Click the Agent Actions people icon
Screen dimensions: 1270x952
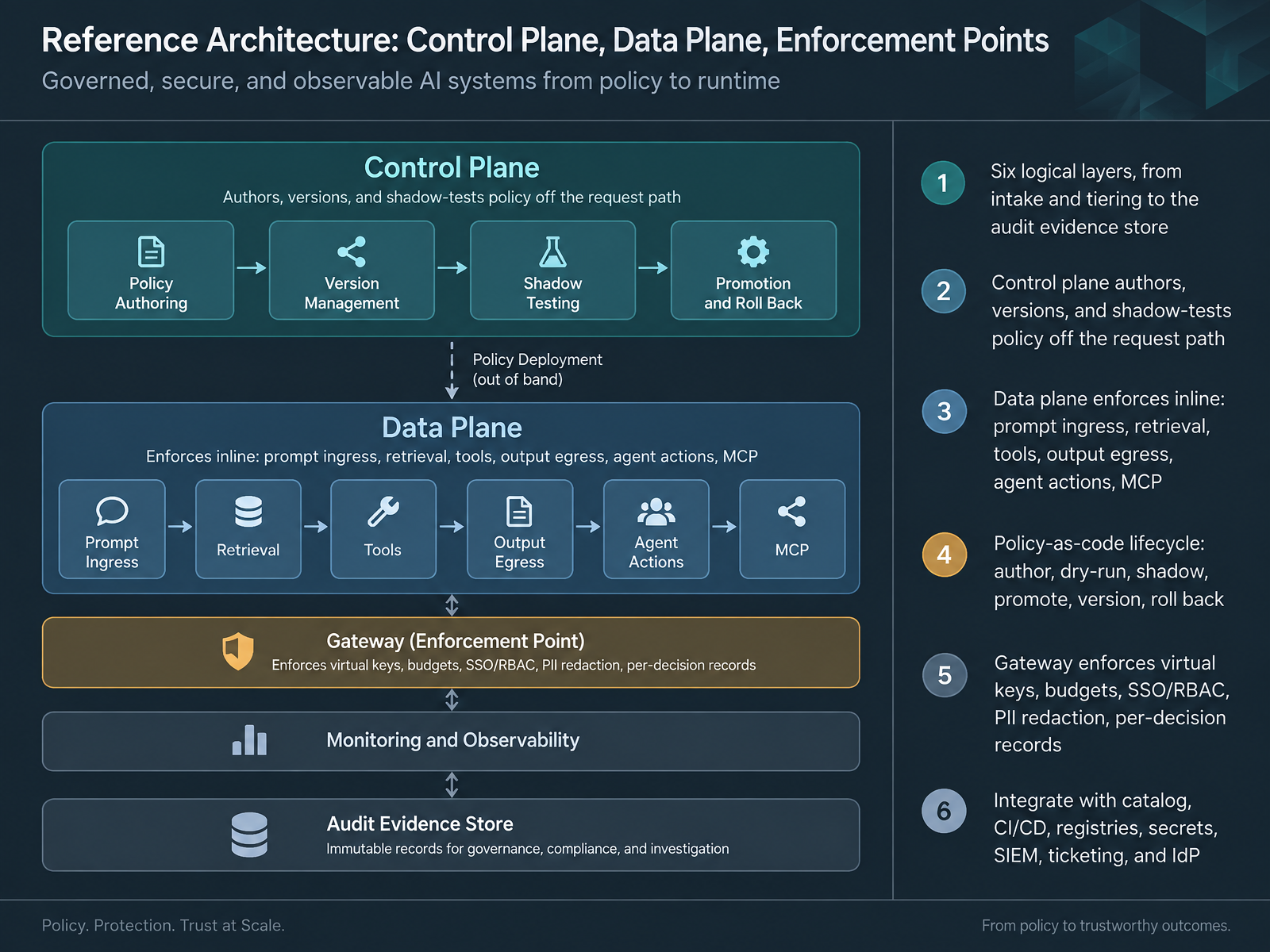[x=656, y=512]
